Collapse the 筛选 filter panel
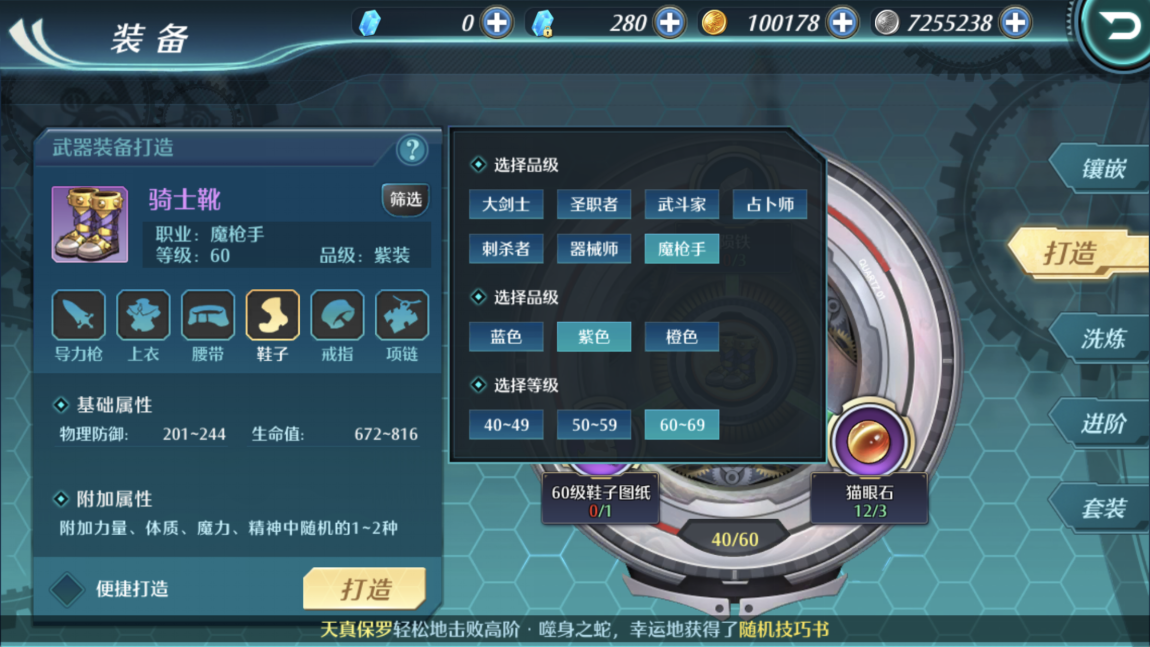 tap(406, 200)
